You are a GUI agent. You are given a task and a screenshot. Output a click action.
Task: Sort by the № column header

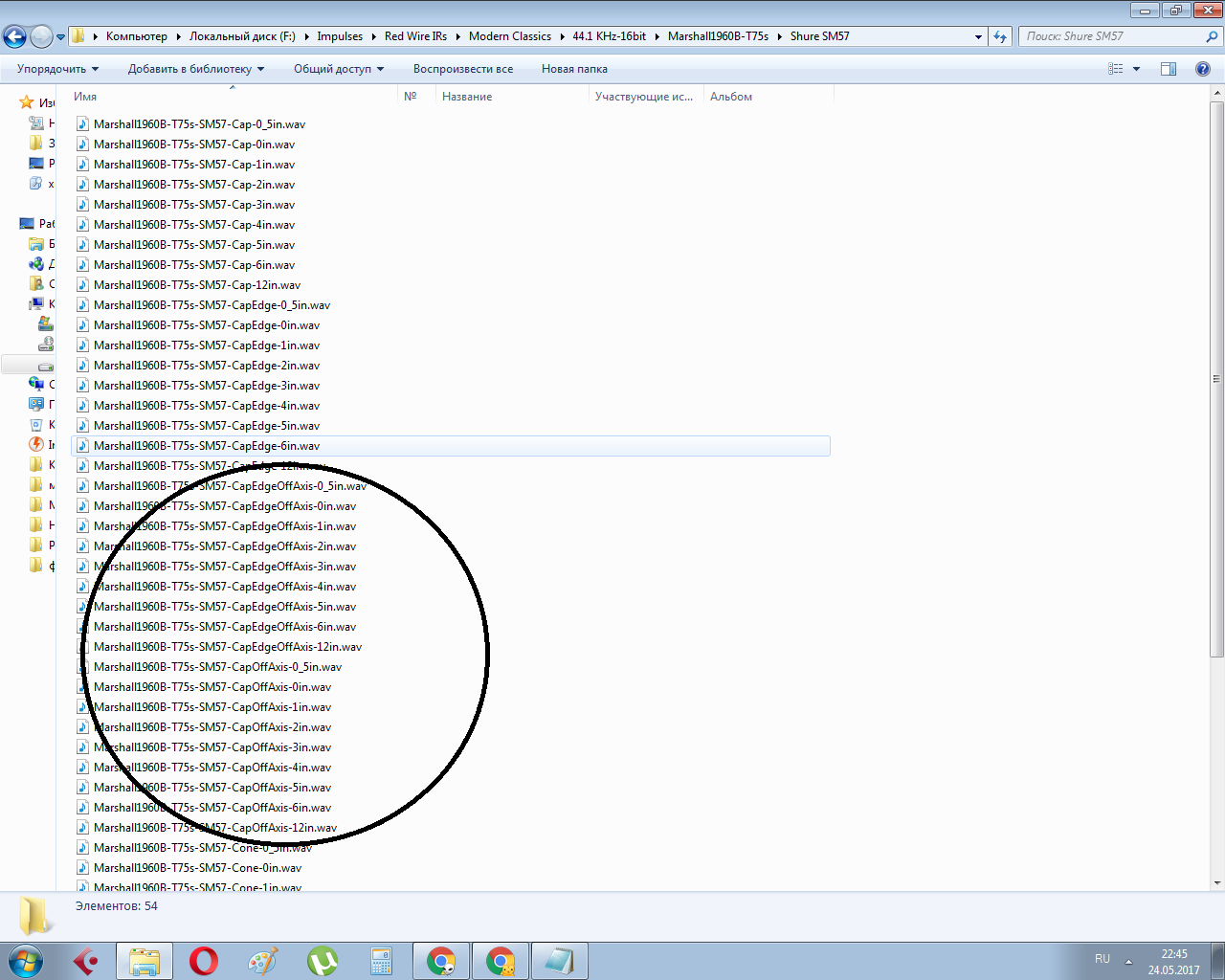coord(416,97)
